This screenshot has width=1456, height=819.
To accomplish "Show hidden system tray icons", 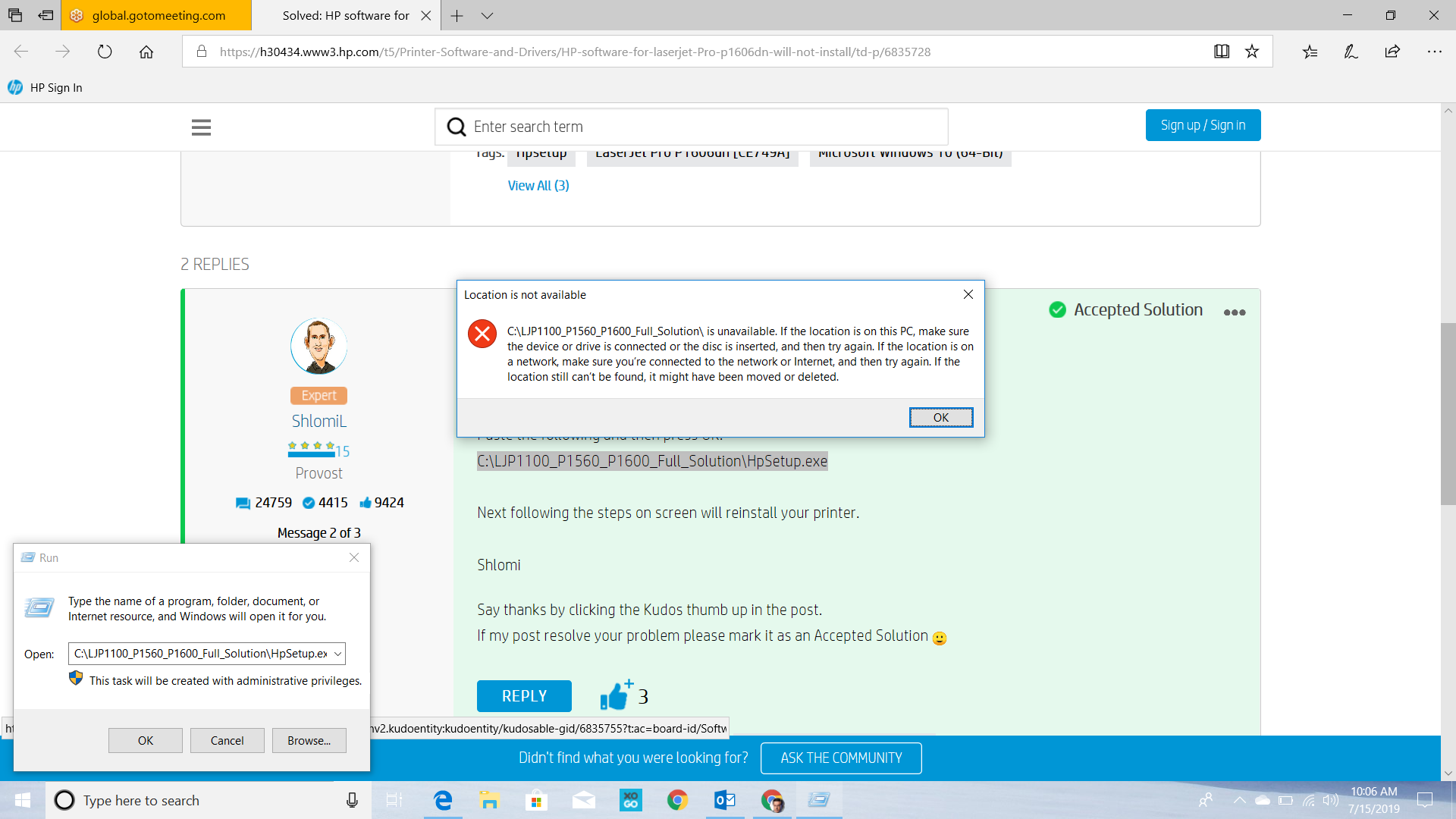I will point(1240,800).
